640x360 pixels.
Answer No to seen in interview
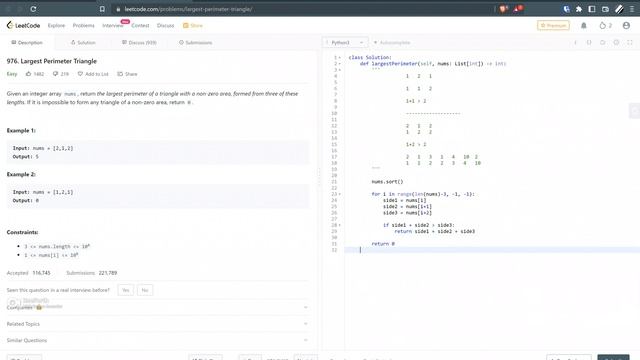point(145,290)
